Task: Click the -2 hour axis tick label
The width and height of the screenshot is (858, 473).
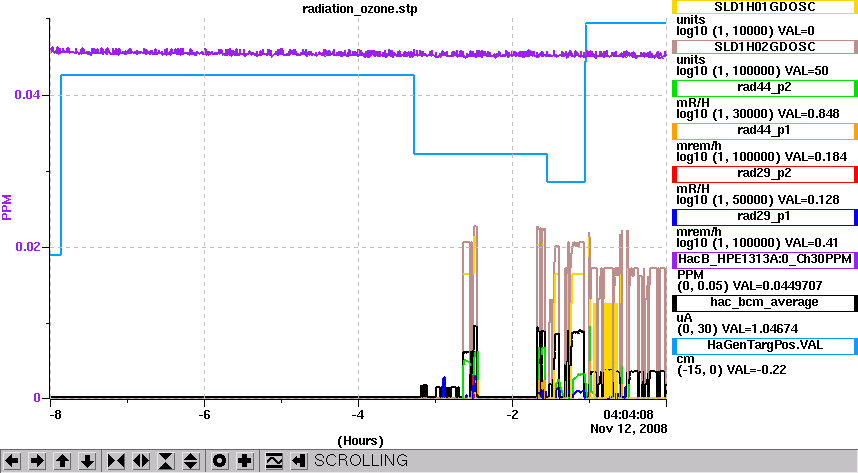Action: 512,414
